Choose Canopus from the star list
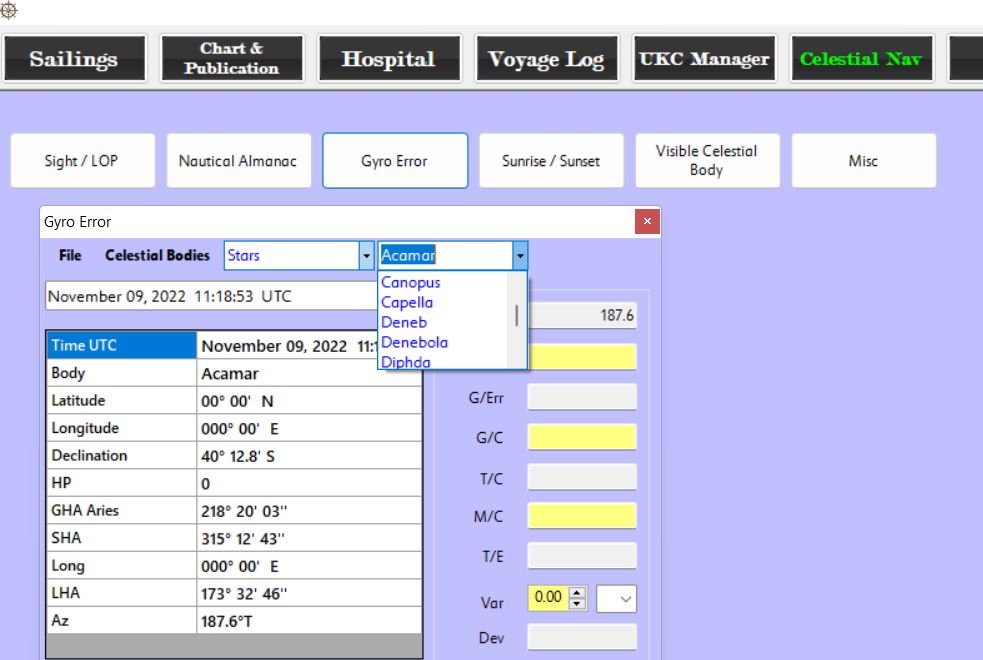 411,283
